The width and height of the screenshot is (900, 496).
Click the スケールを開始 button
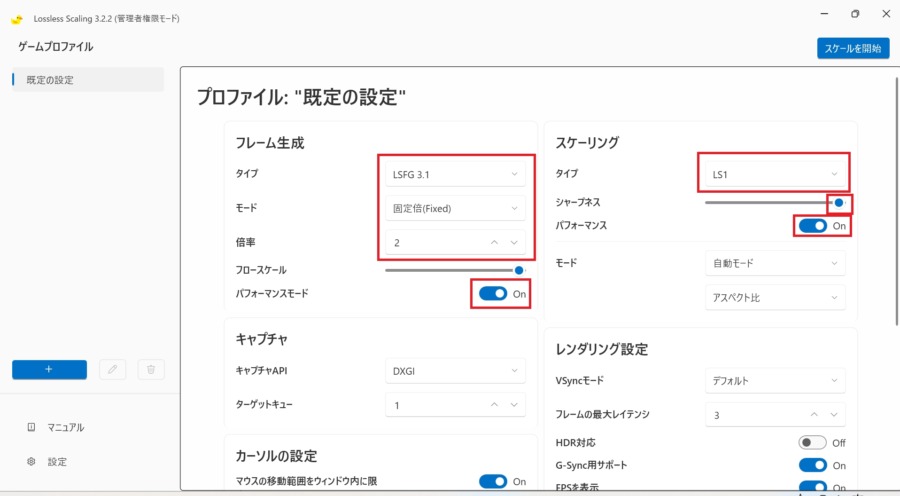click(852, 48)
